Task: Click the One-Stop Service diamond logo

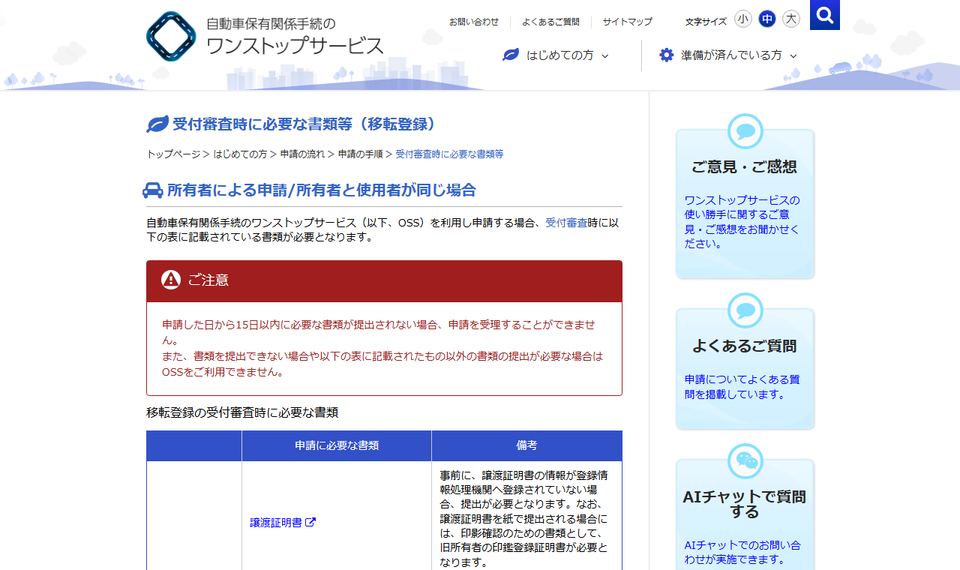Action: point(171,36)
